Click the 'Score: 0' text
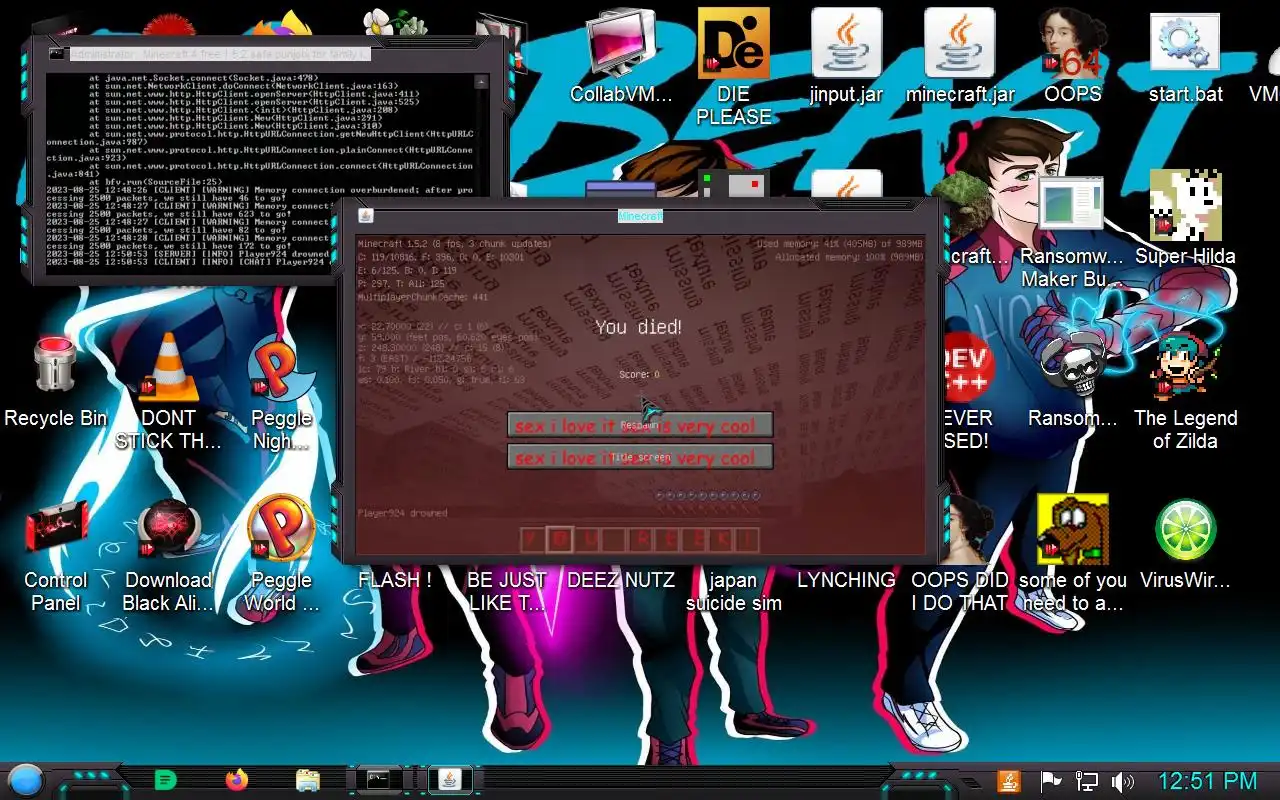 pyautogui.click(x=640, y=375)
